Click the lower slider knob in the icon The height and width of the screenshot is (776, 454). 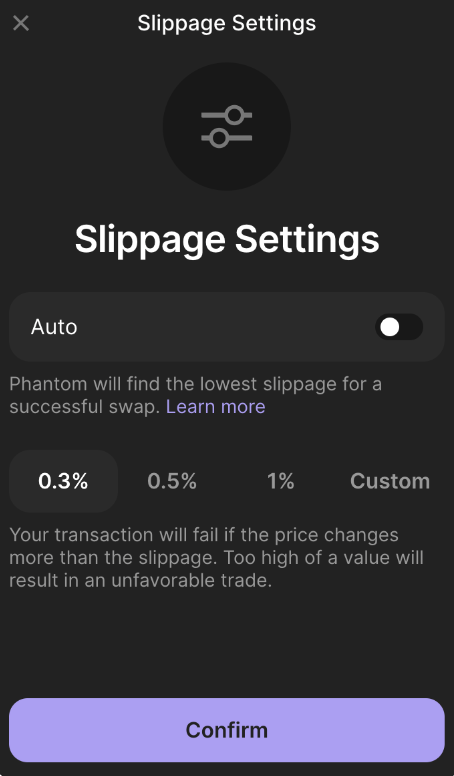pos(219,138)
